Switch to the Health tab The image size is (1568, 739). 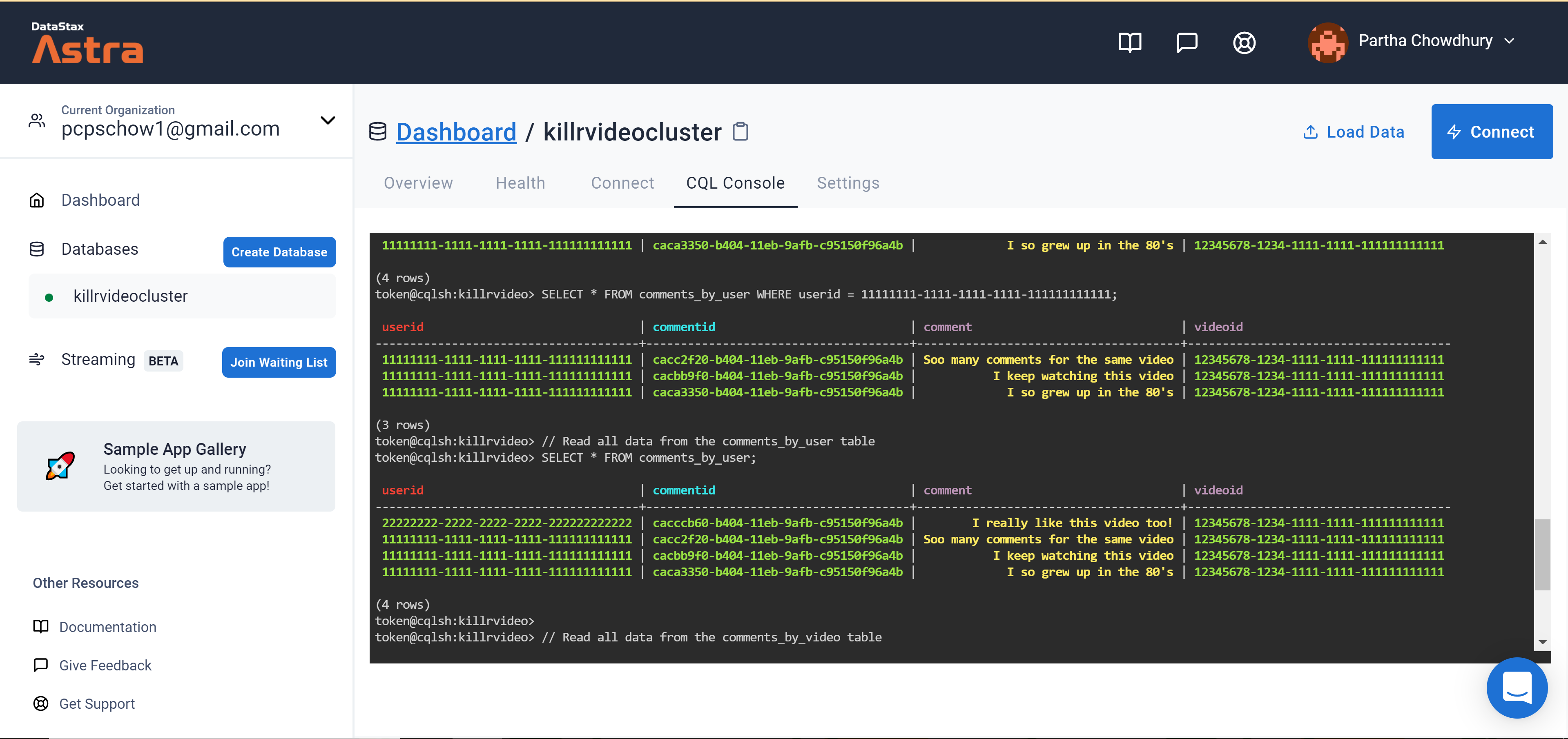coord(520,183)
